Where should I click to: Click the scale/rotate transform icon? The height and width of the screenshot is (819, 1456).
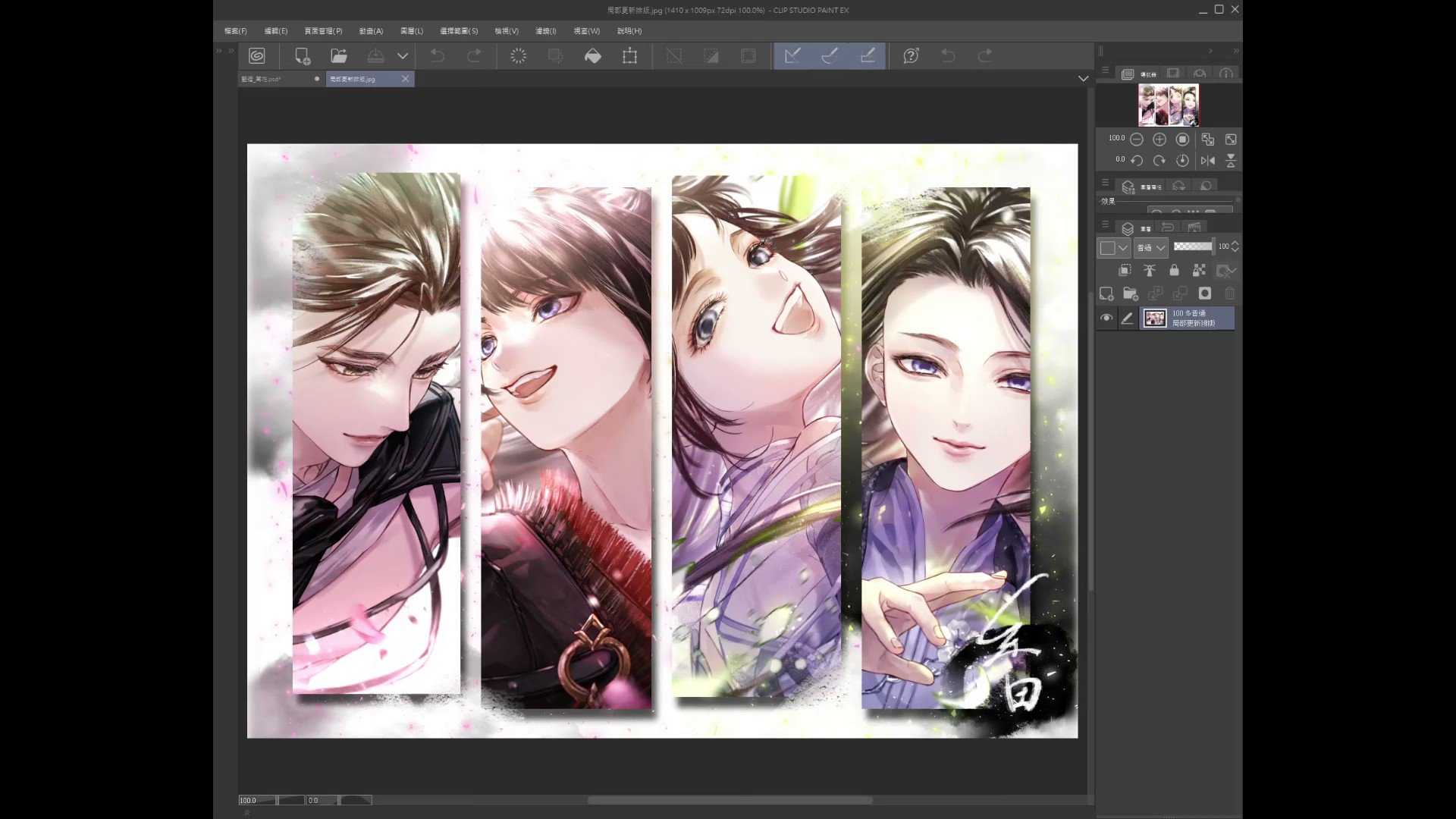coord(629,56)
